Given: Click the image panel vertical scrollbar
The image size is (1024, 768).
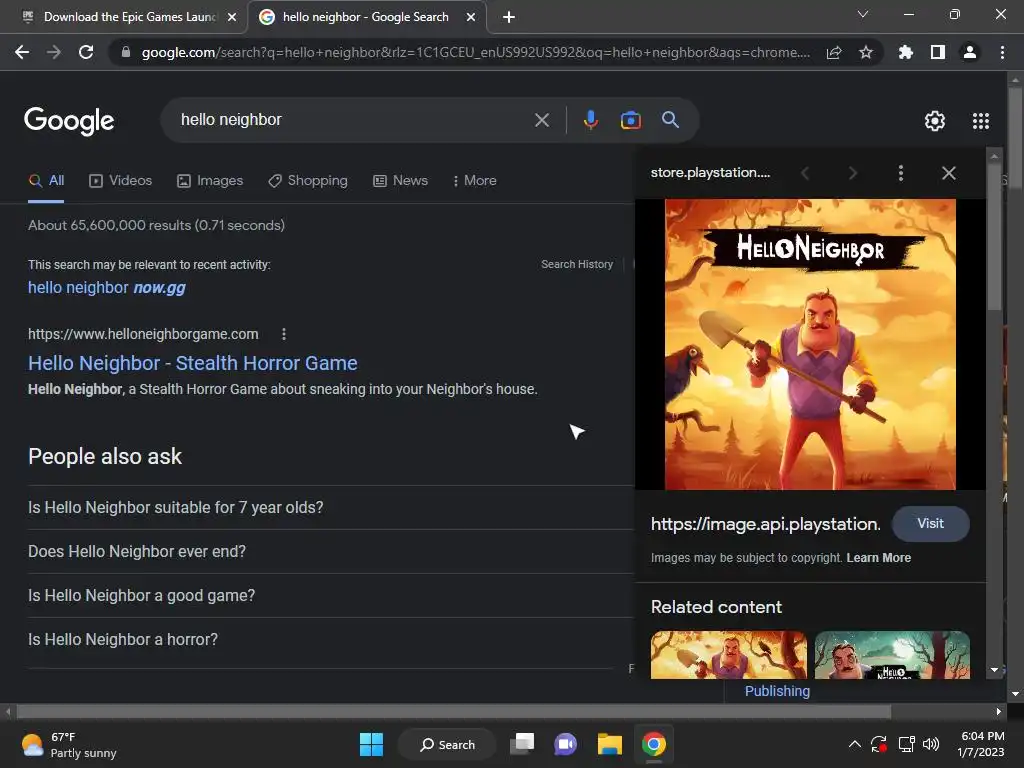Looking at the screenshot, I should pos(994,238).
